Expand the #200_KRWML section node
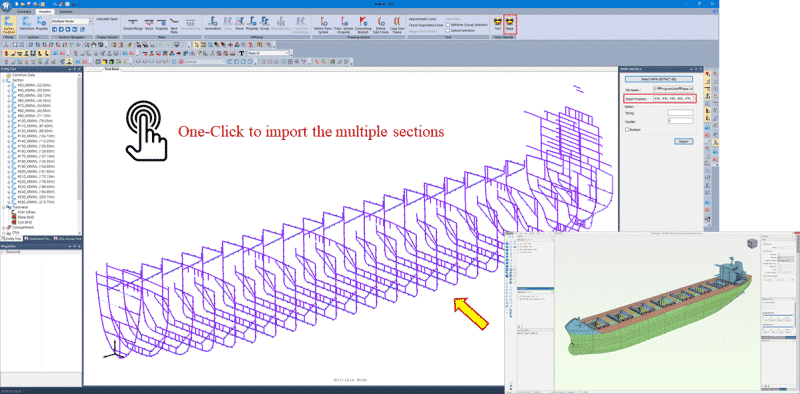800x394 pixels. [9, 171]
